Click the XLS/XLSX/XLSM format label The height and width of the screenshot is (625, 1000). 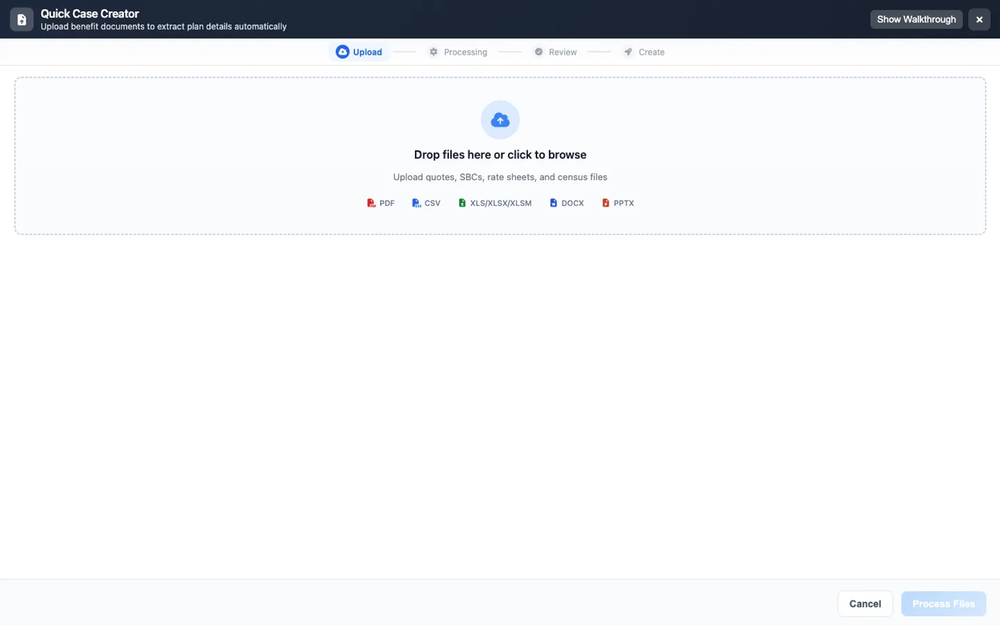coord(501,203)
